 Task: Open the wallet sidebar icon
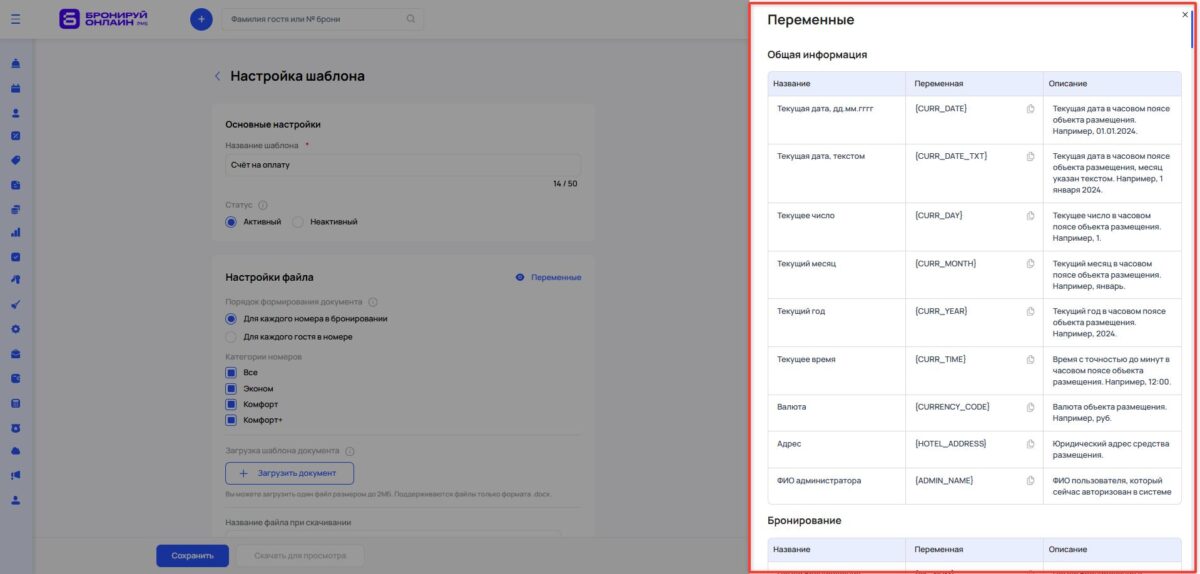16,378
